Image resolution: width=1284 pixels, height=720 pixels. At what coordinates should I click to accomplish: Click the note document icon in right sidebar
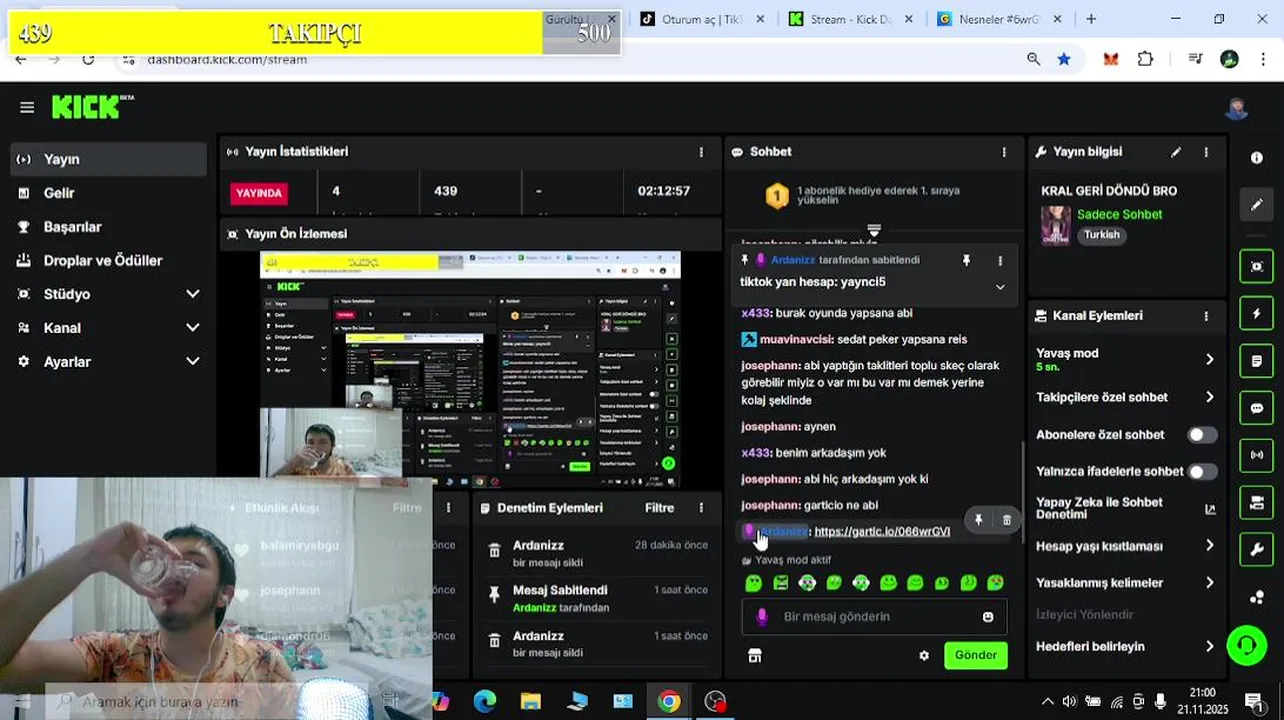click(x=1257, y=361)
